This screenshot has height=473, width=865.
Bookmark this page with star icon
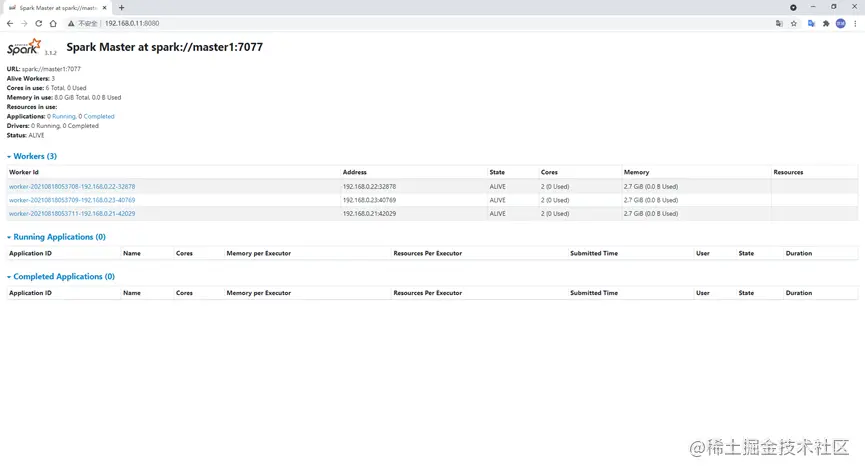tap(794, 23)
